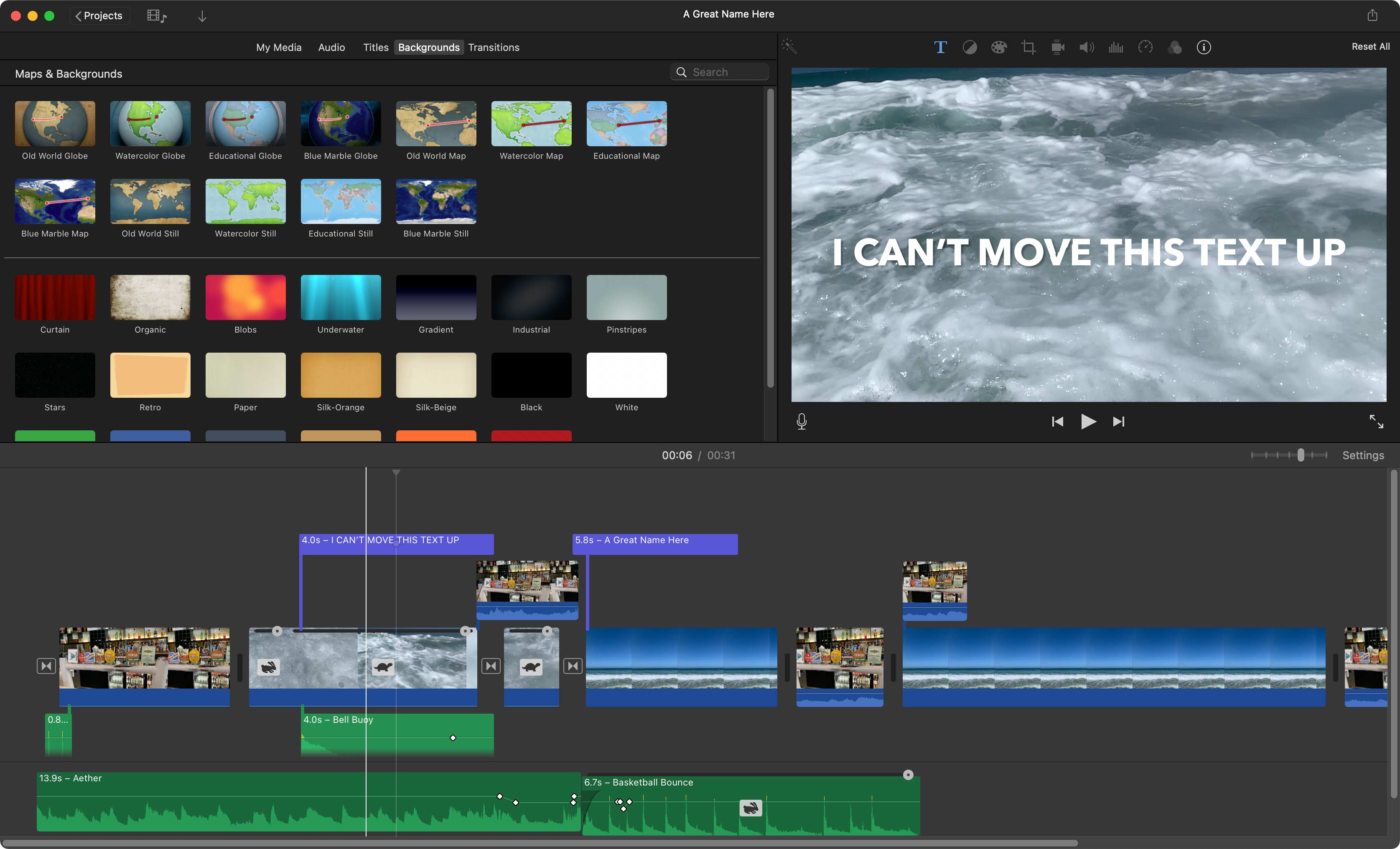
Task: Select the Curtain background
Action: [55, 297]
